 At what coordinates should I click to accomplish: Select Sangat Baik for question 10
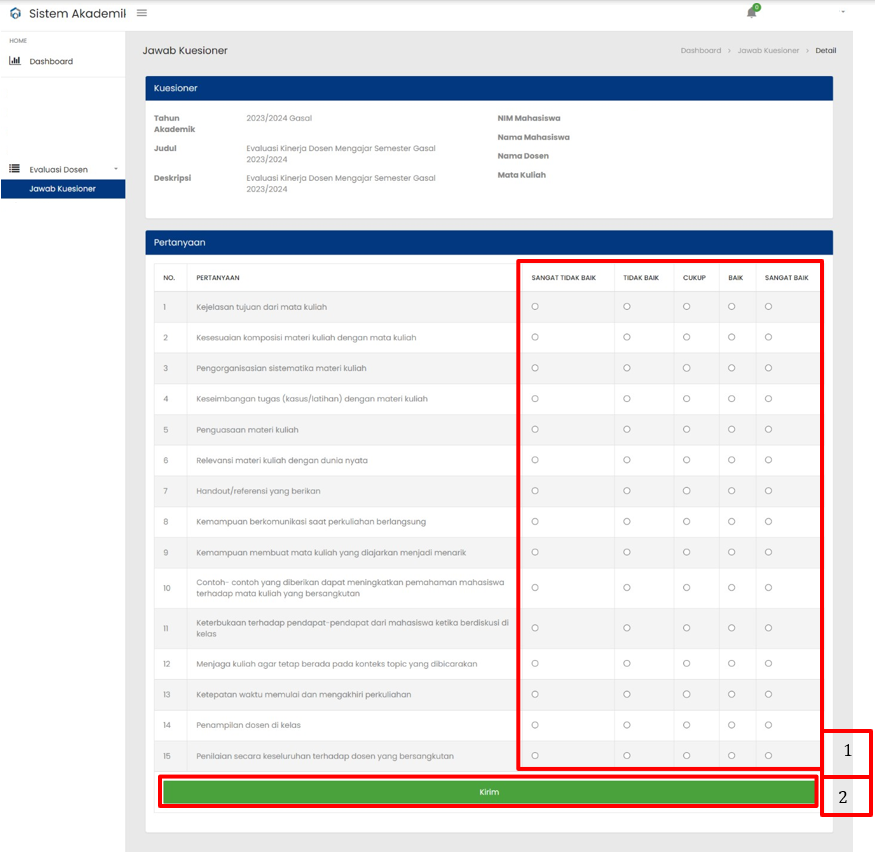coord(768,588)
